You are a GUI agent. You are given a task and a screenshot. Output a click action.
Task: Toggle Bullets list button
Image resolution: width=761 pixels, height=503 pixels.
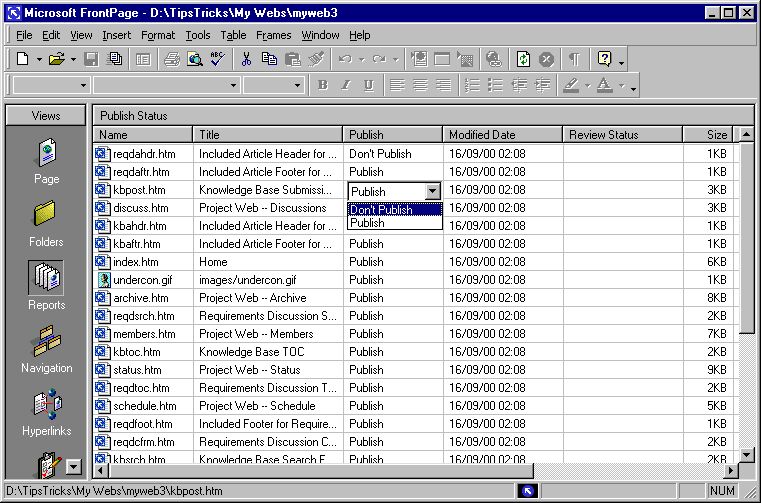pyautogui.click(x=495, y=85)
